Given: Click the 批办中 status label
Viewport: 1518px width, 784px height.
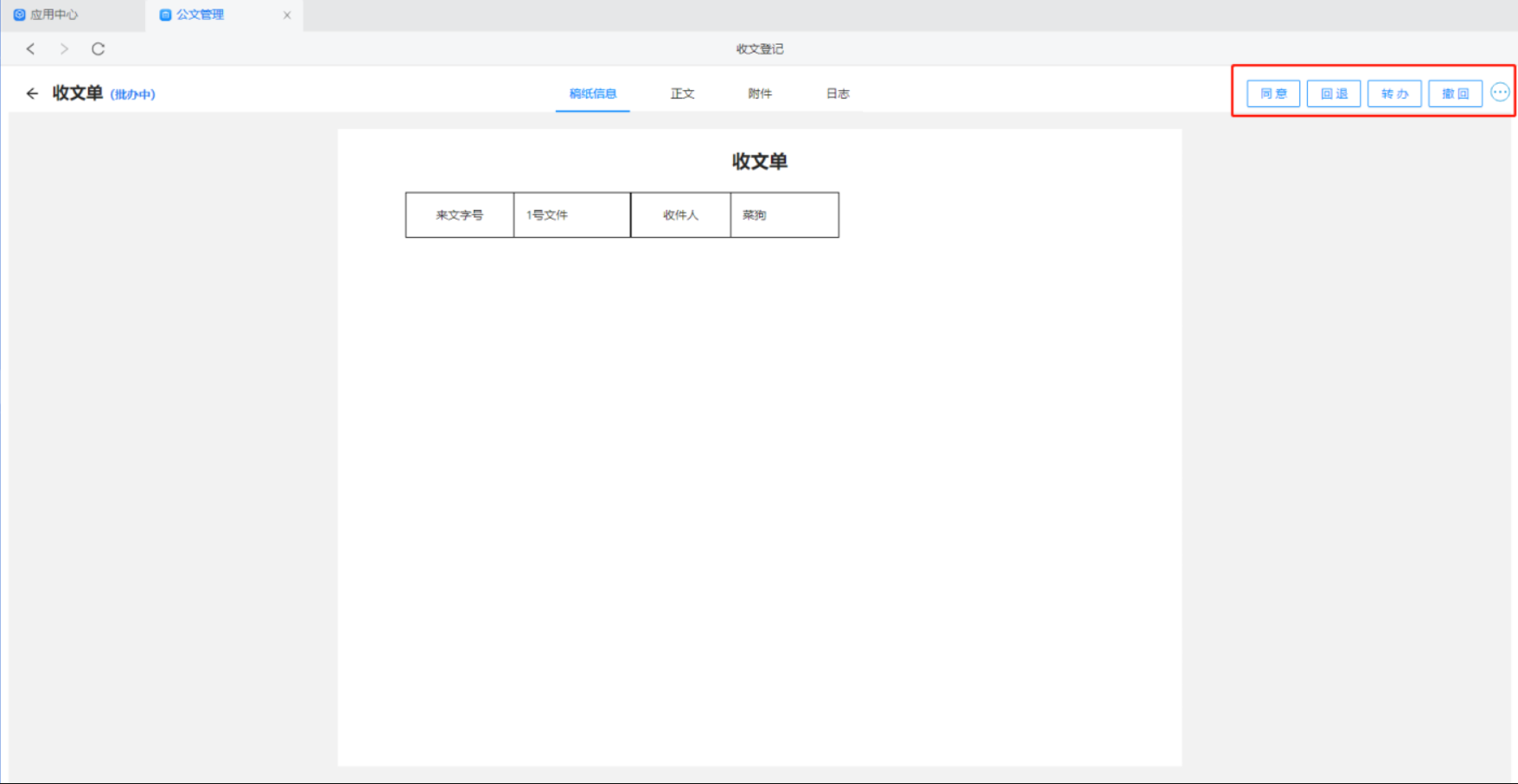Looking at the screenshot, I should coord(132,94).
